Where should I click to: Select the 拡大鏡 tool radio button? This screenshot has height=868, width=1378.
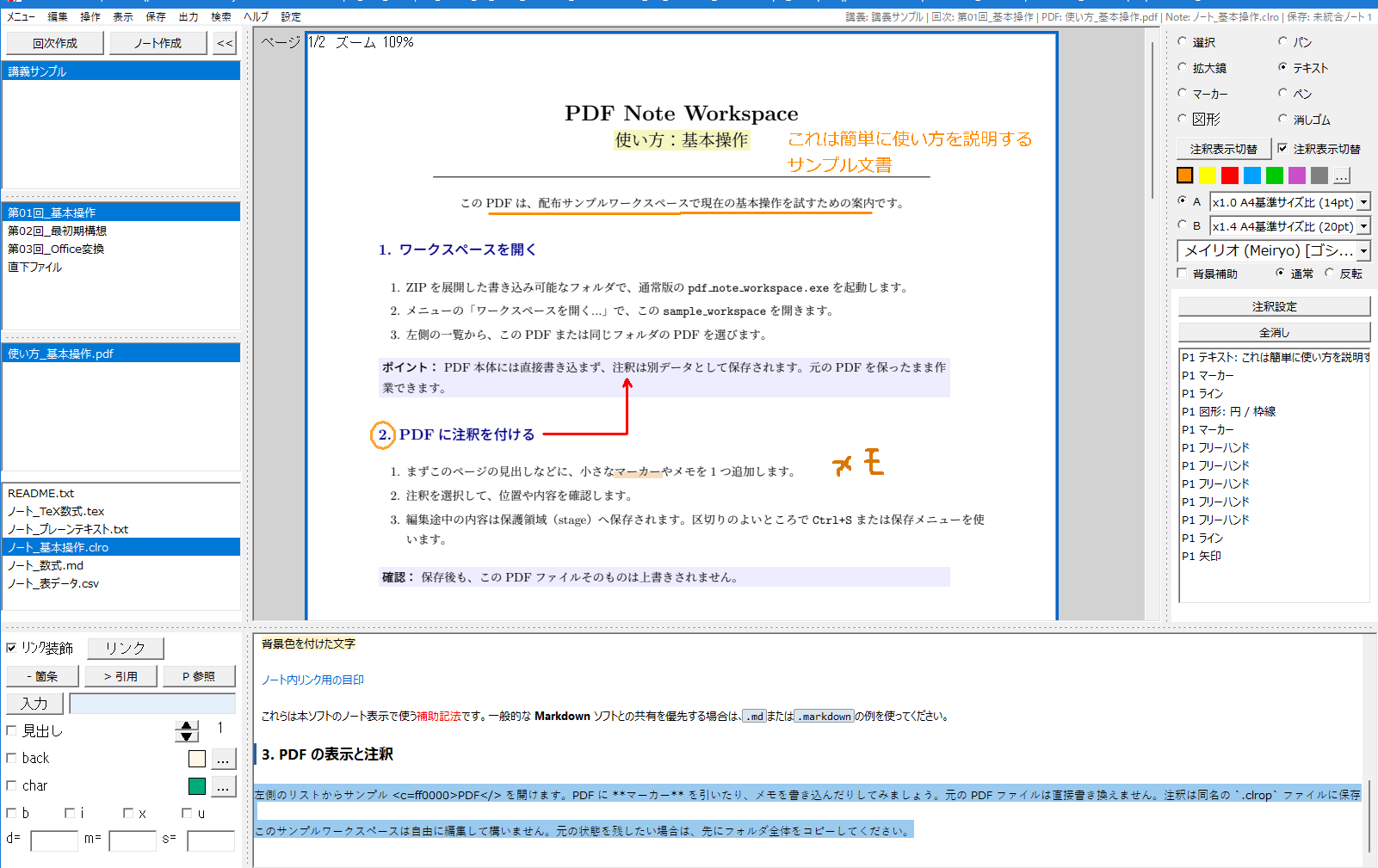[x=1183, y=67]
